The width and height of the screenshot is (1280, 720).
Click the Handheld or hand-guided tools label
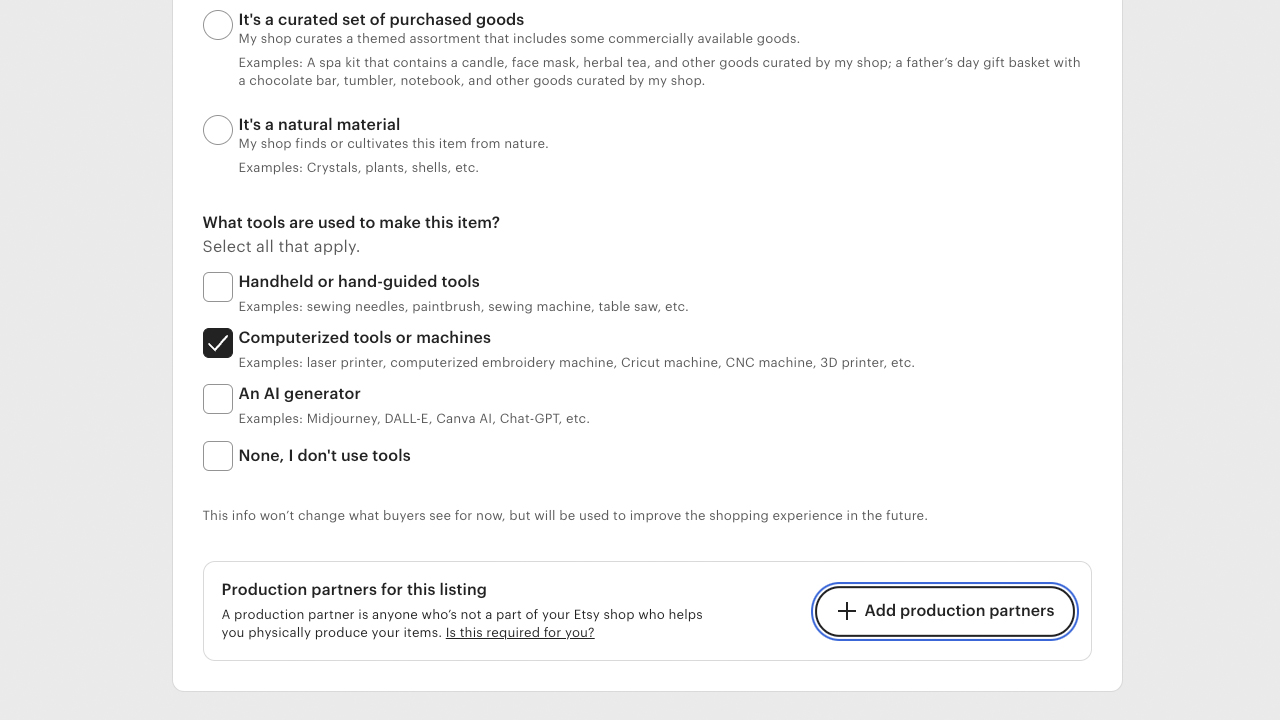[358, 281]
